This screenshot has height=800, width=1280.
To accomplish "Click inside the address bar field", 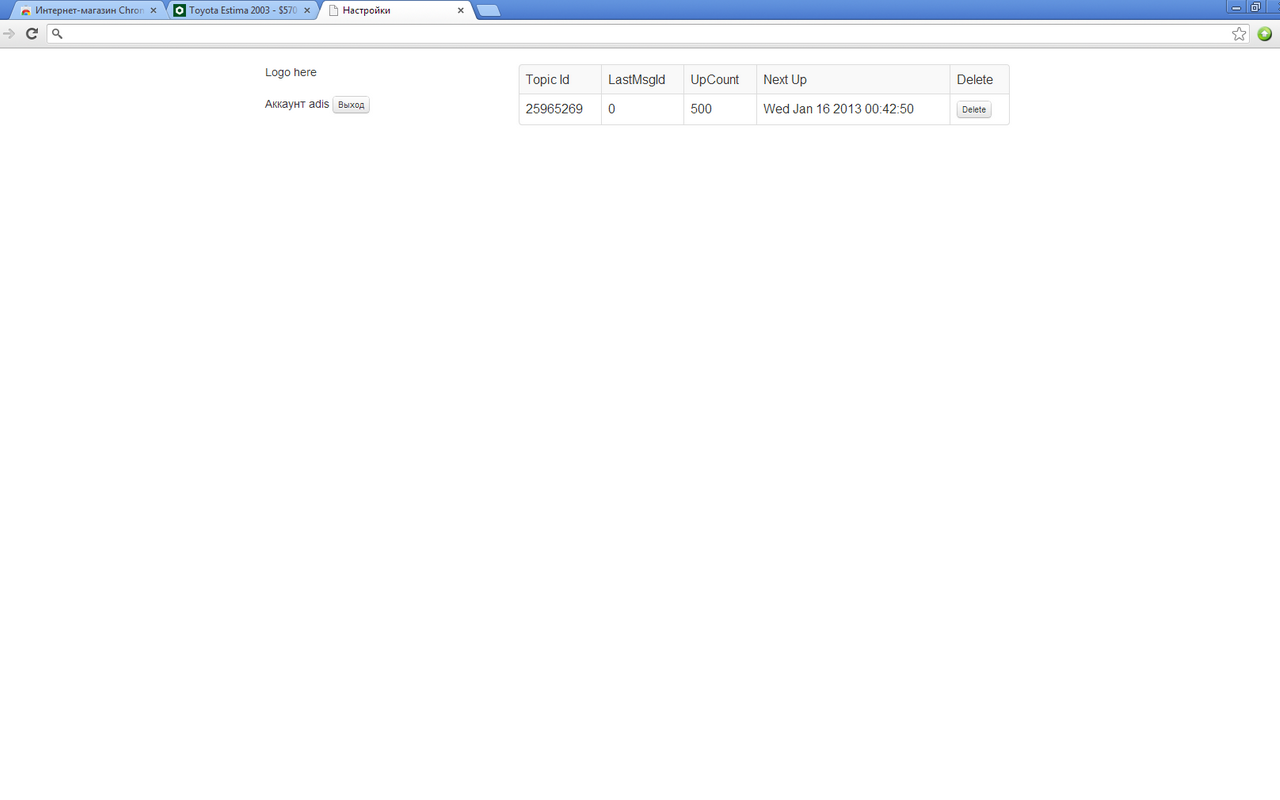I will click(400, 33).
